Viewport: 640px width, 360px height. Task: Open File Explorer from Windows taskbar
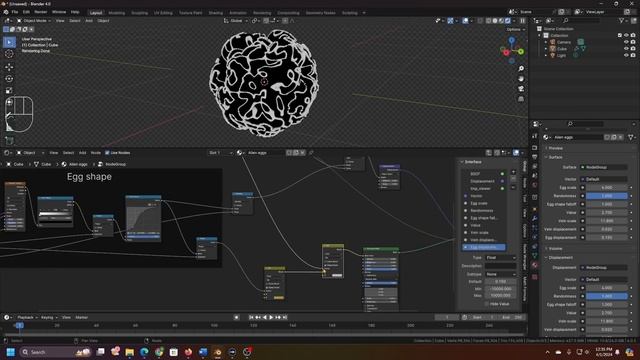pyautogui.click(x=130, y=352)
